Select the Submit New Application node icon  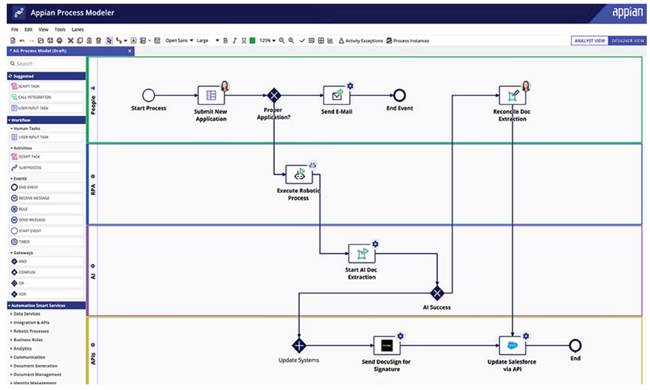tap(211, 95)
